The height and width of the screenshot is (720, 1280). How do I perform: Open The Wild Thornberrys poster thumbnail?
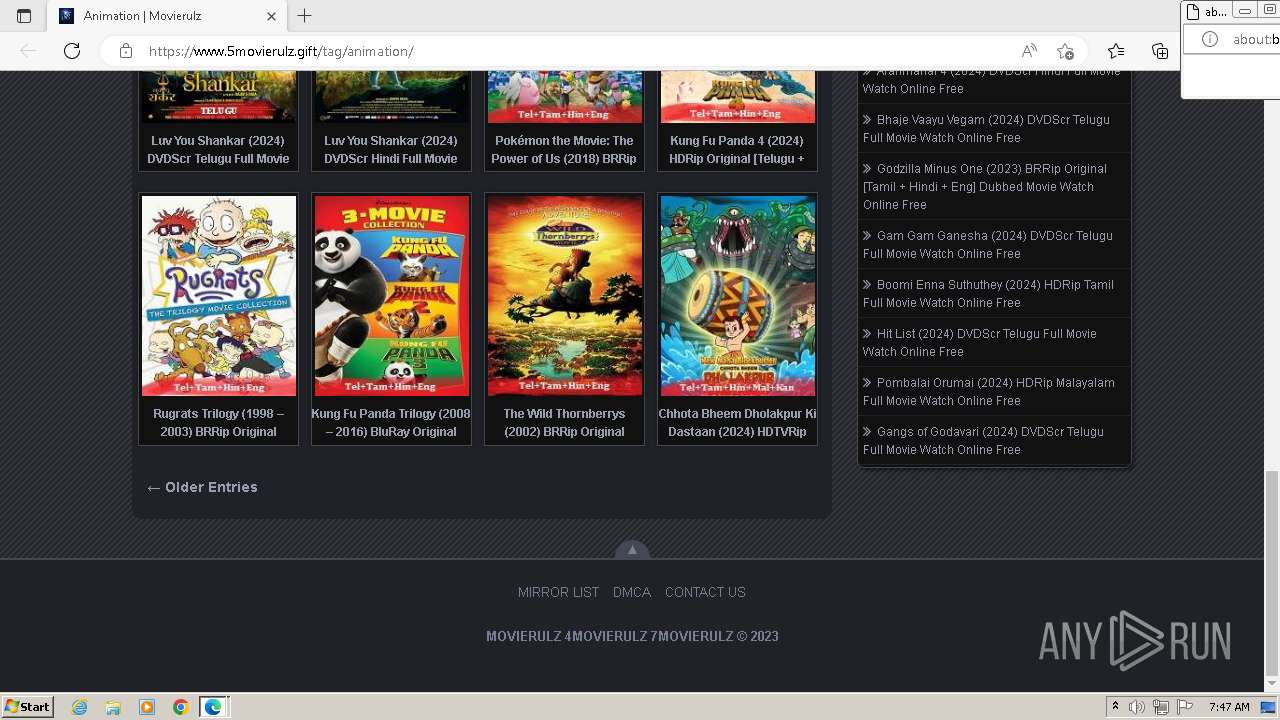tap(565, 296)
